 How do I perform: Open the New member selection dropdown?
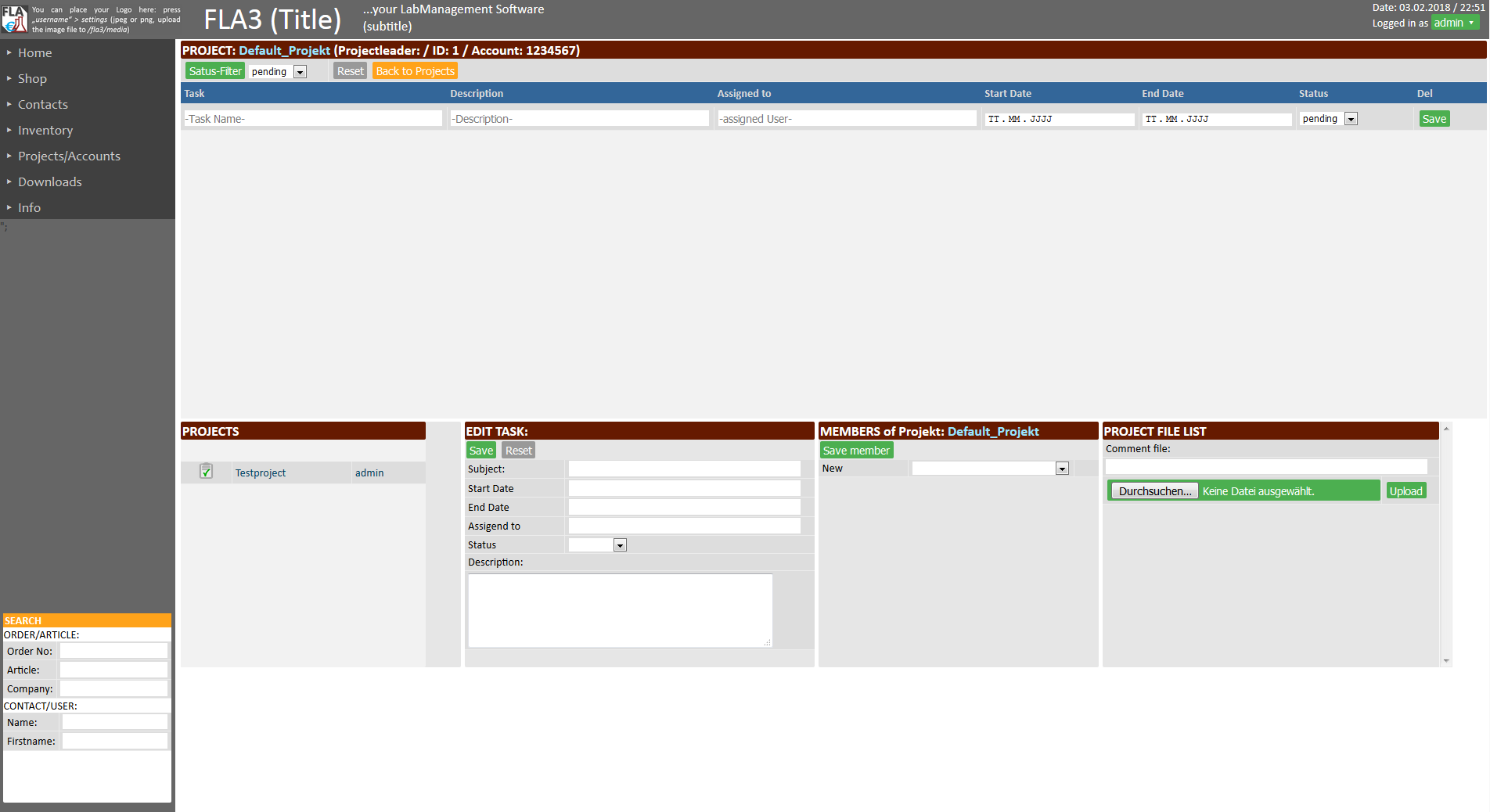tap(1062, 468)
